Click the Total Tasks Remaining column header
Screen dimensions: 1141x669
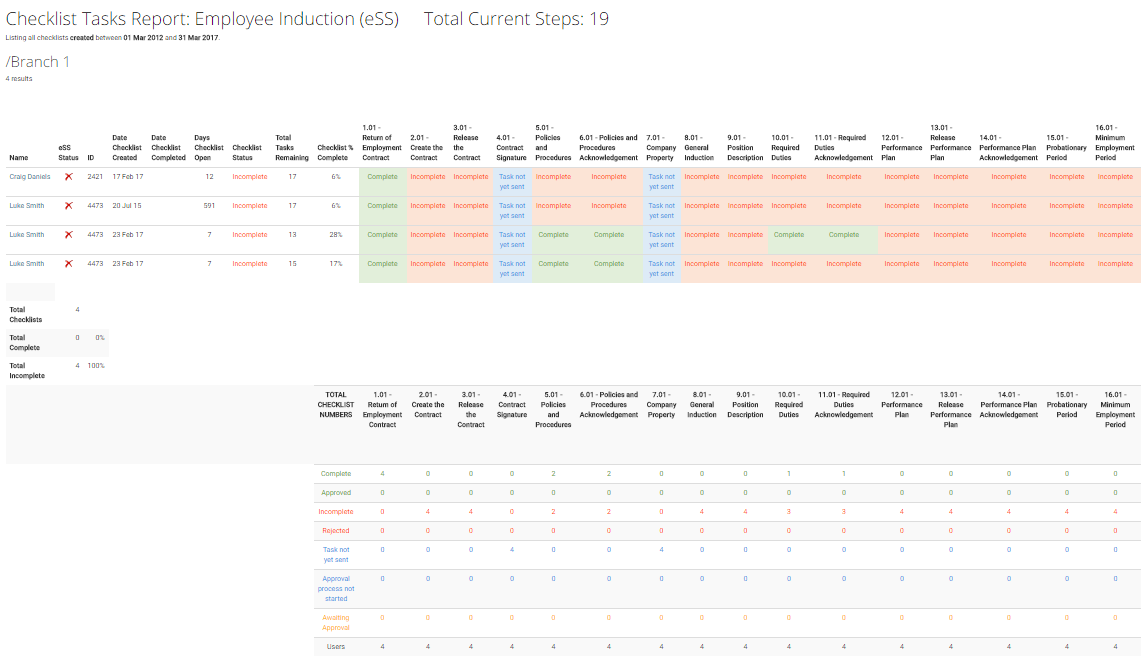(292, 148)
